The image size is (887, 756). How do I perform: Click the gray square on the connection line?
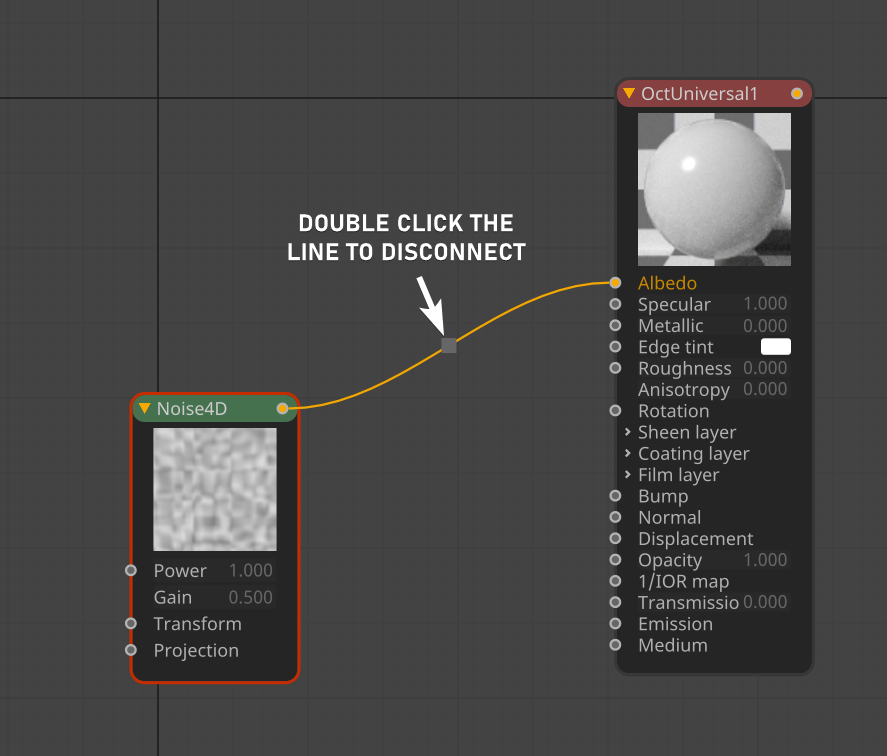tap(449, 345)
